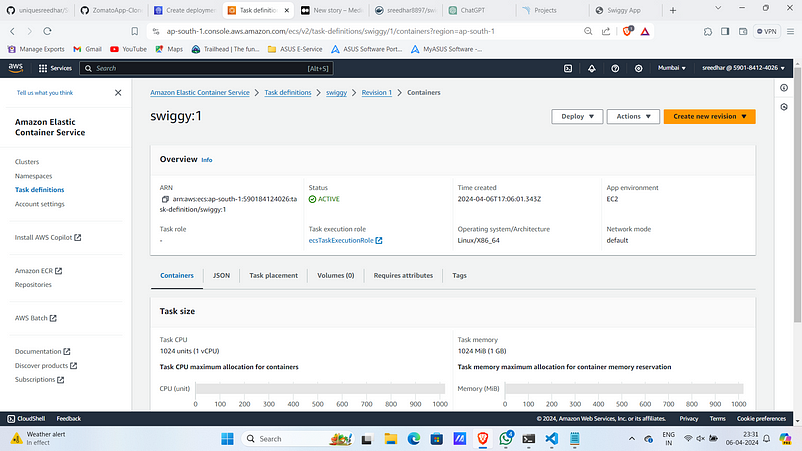Open Requires attributes tab
This screenshot has height=451, width=802.
[x=403, y=276]
